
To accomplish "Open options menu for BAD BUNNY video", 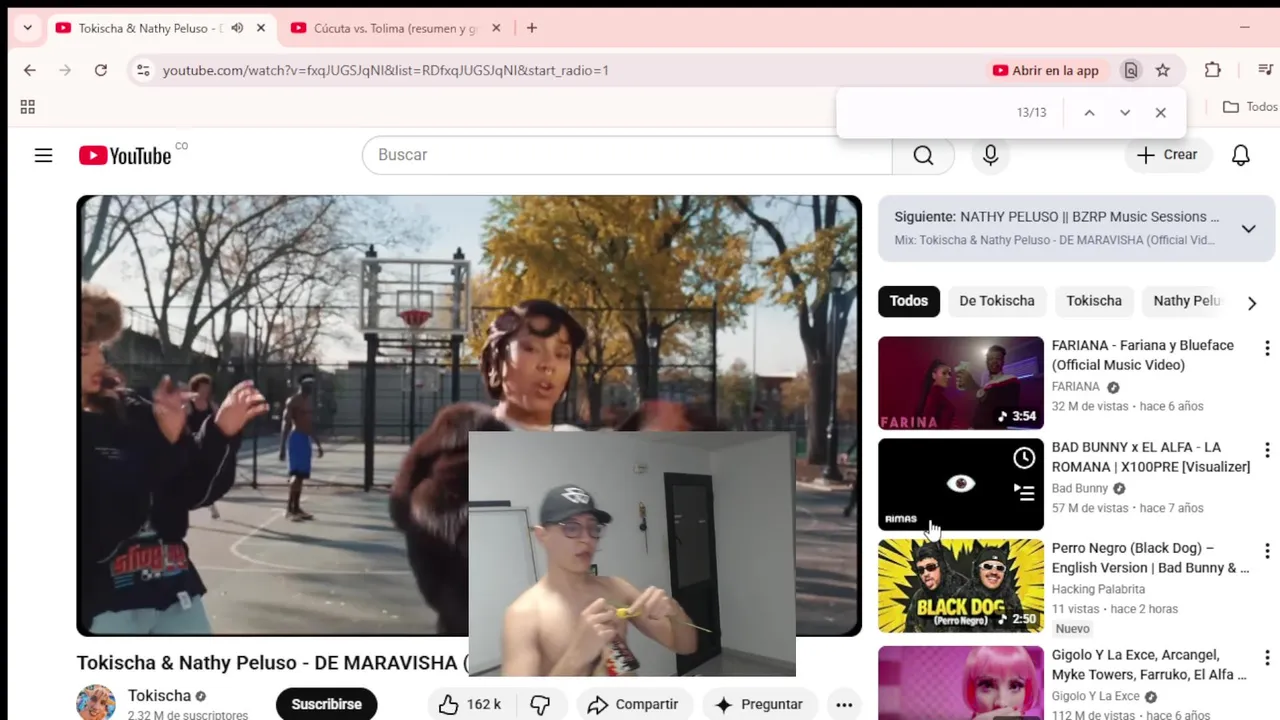I will coord(1267,450).
